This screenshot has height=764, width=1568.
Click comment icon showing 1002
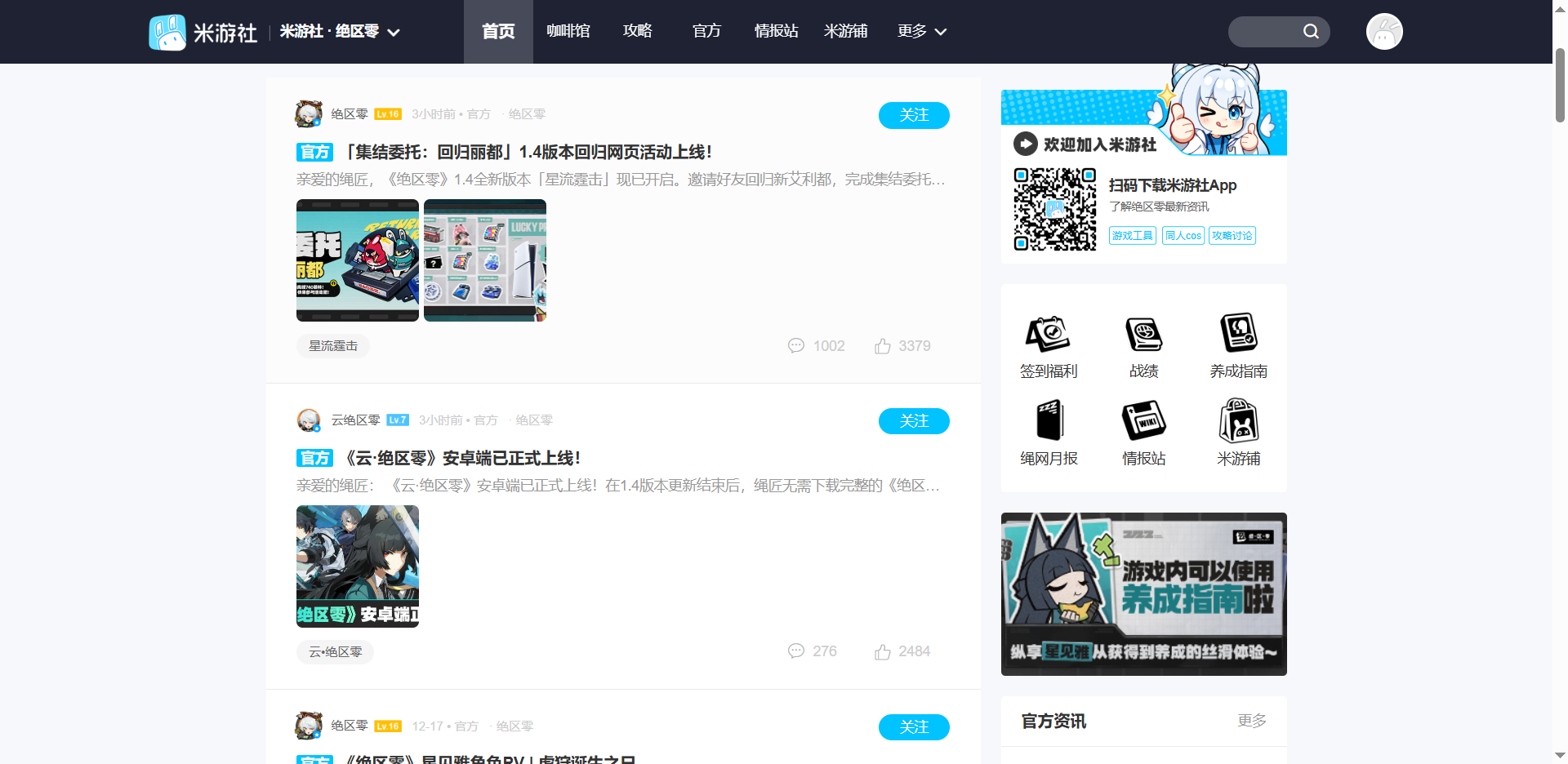[x=796, y=346]
